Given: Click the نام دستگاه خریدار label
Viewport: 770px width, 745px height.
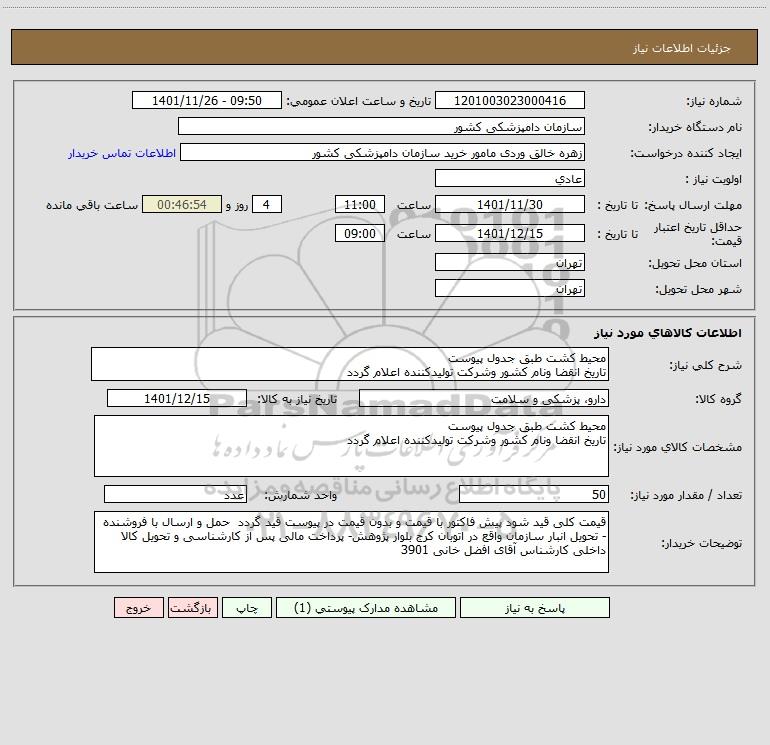Looking at the screenshot, I should pyautogui.click(x=695, y=127).
